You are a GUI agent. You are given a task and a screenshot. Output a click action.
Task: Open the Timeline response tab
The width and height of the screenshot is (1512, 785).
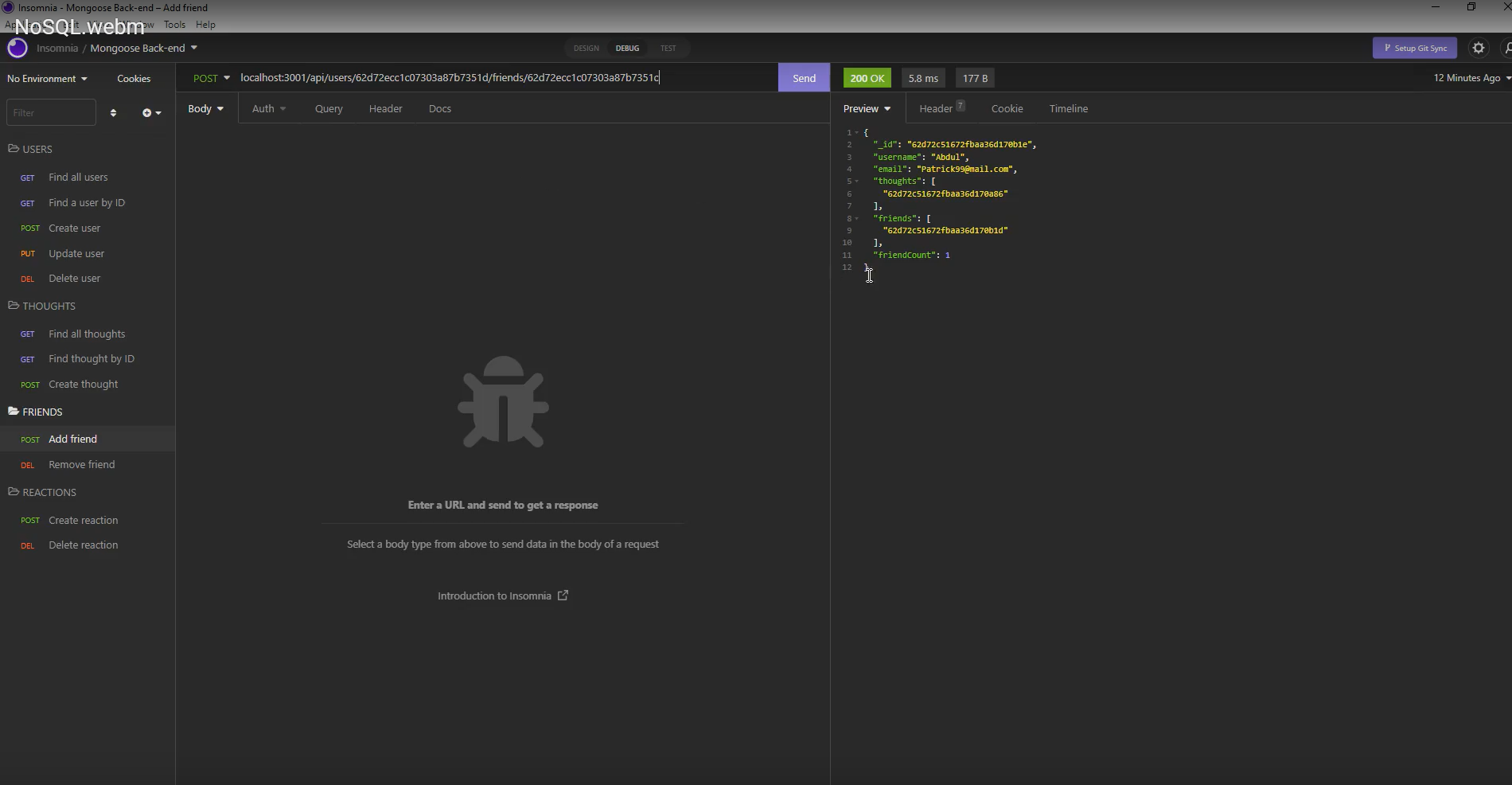1068,108
